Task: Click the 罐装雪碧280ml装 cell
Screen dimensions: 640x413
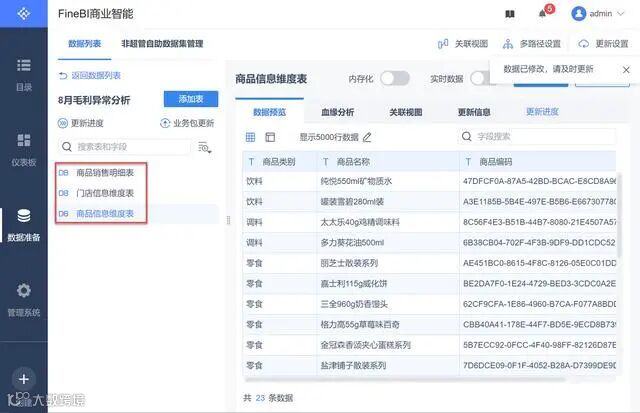Action: click(388, 202)
